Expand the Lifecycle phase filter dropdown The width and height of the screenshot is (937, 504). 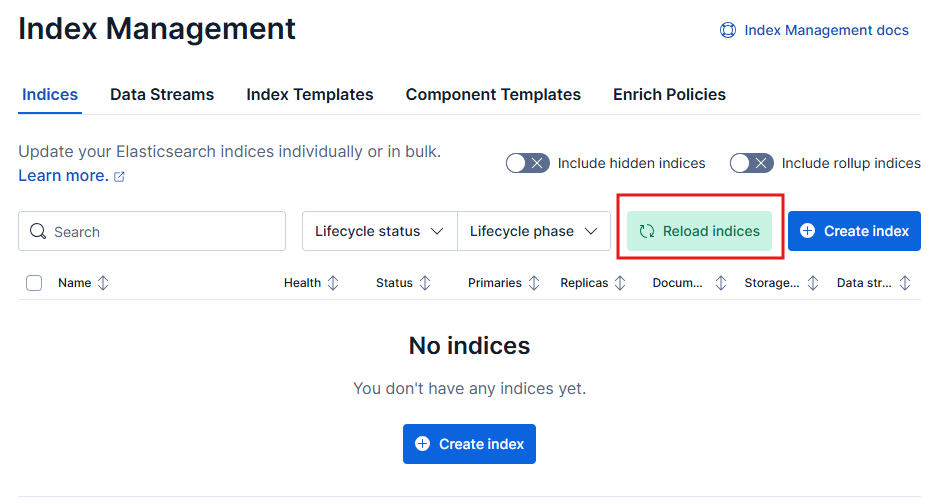click(x=533, y=231)
